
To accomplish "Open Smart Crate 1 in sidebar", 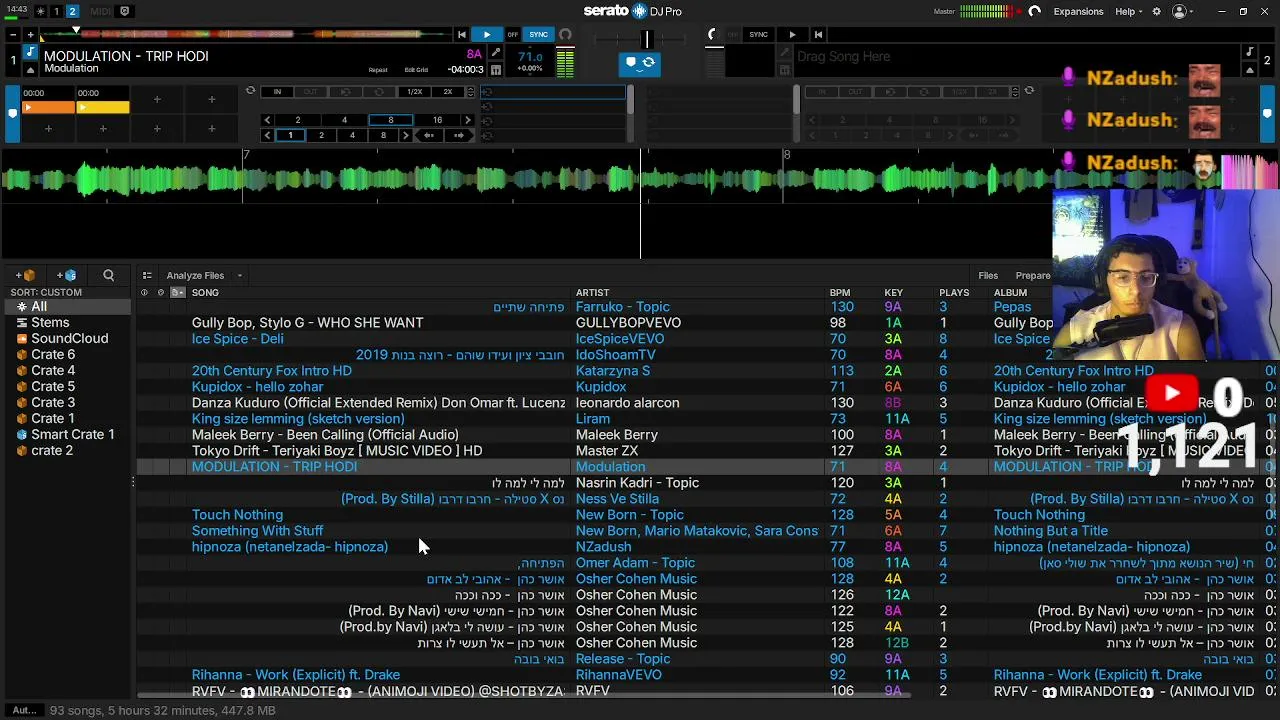I will (x=73, y=435).
